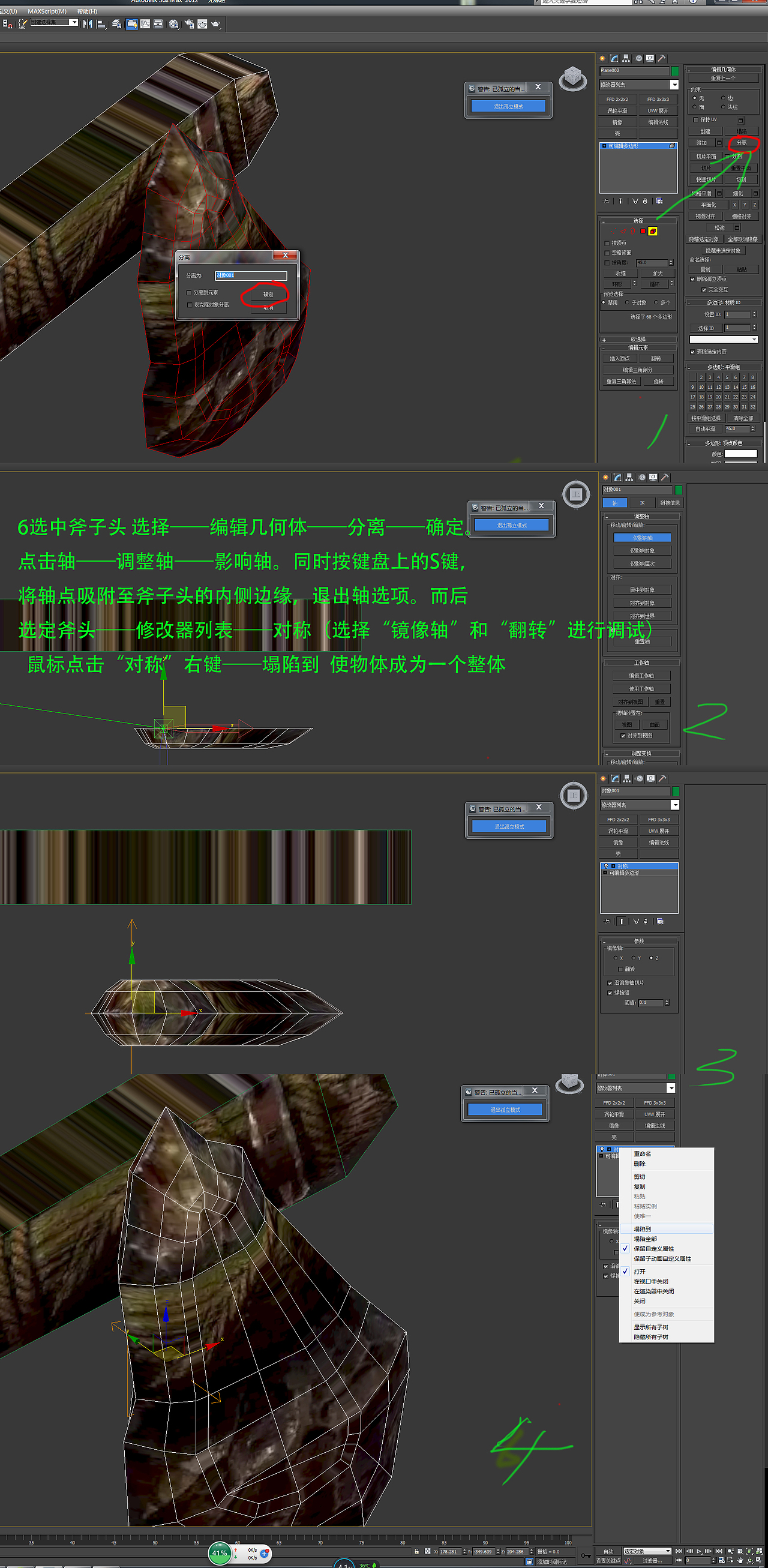Collapse the 参数 rollout of symmetry modifier
768x1568 pixels.
click(638, 941)
